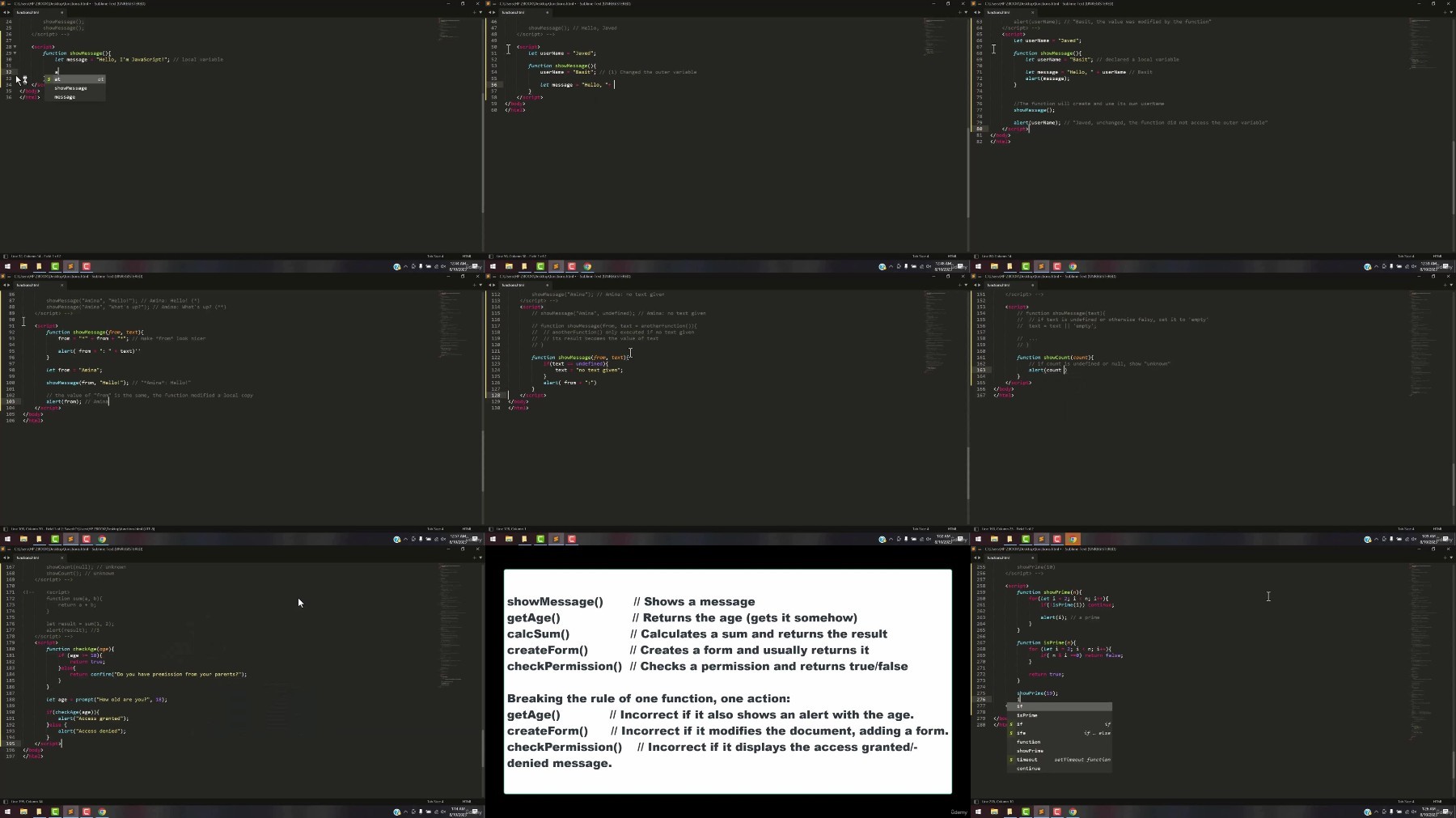Click the Chrome taskbar icon in the showPrime frame
This screenshot has height=818, width=1456.
1073,812
